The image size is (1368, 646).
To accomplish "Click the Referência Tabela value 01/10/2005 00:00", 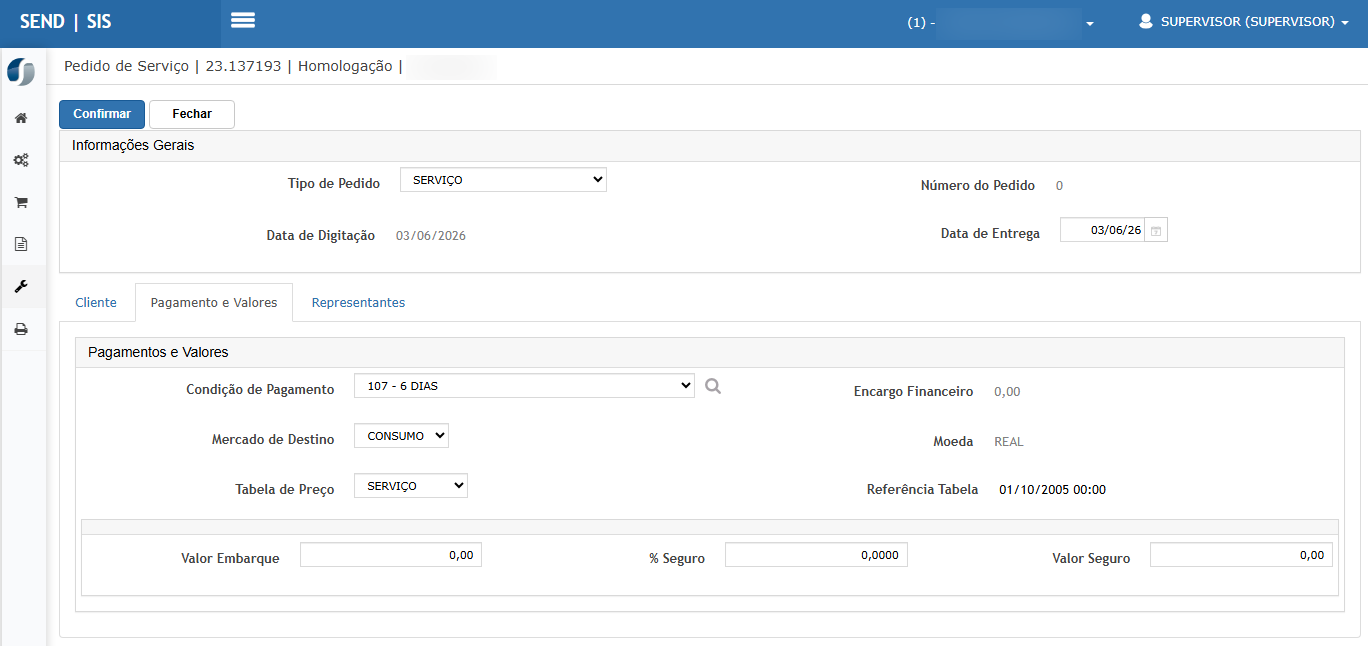I will tap(1052, 490).
